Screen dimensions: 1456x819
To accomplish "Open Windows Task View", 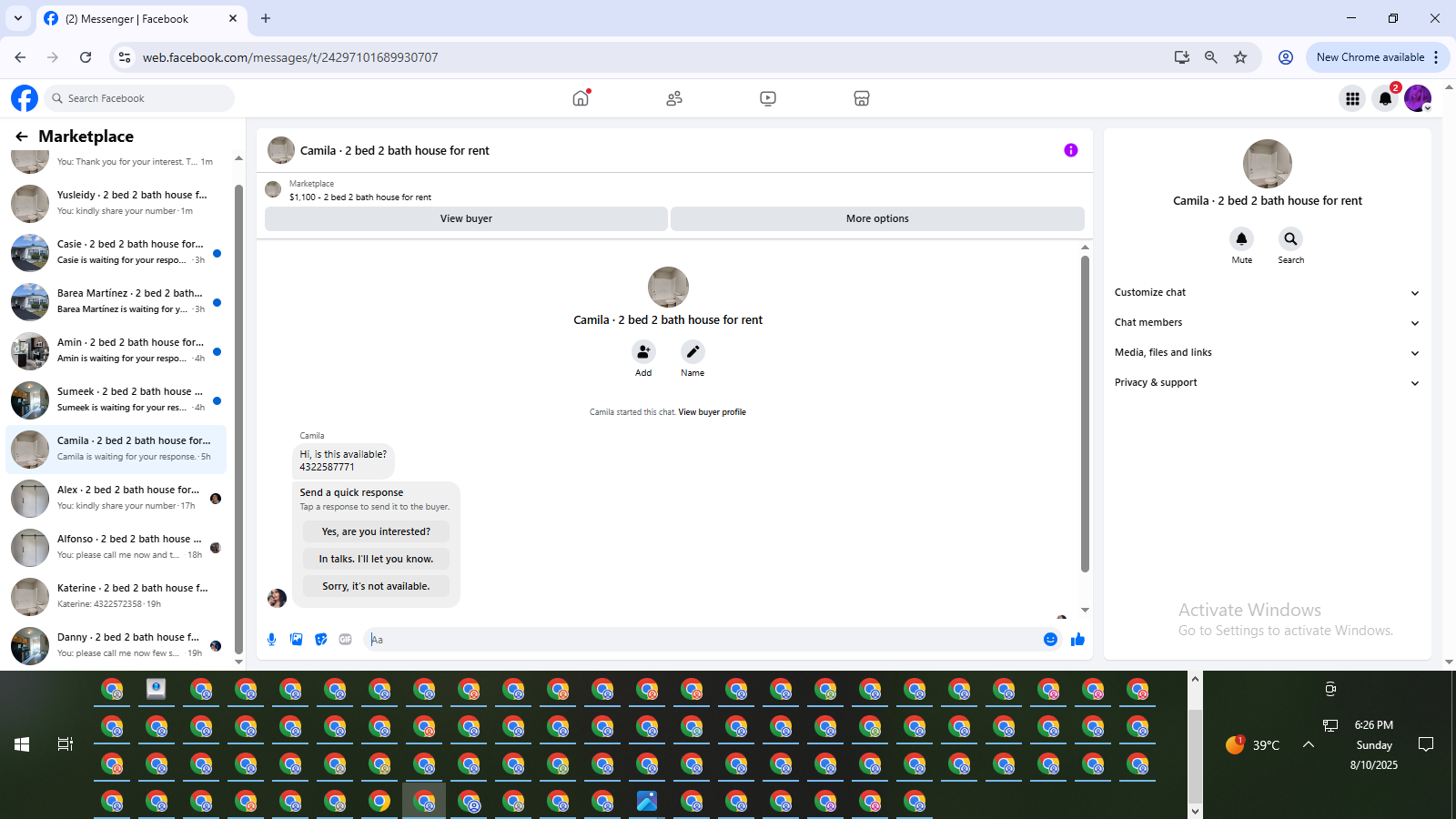I will coord(66,744).
